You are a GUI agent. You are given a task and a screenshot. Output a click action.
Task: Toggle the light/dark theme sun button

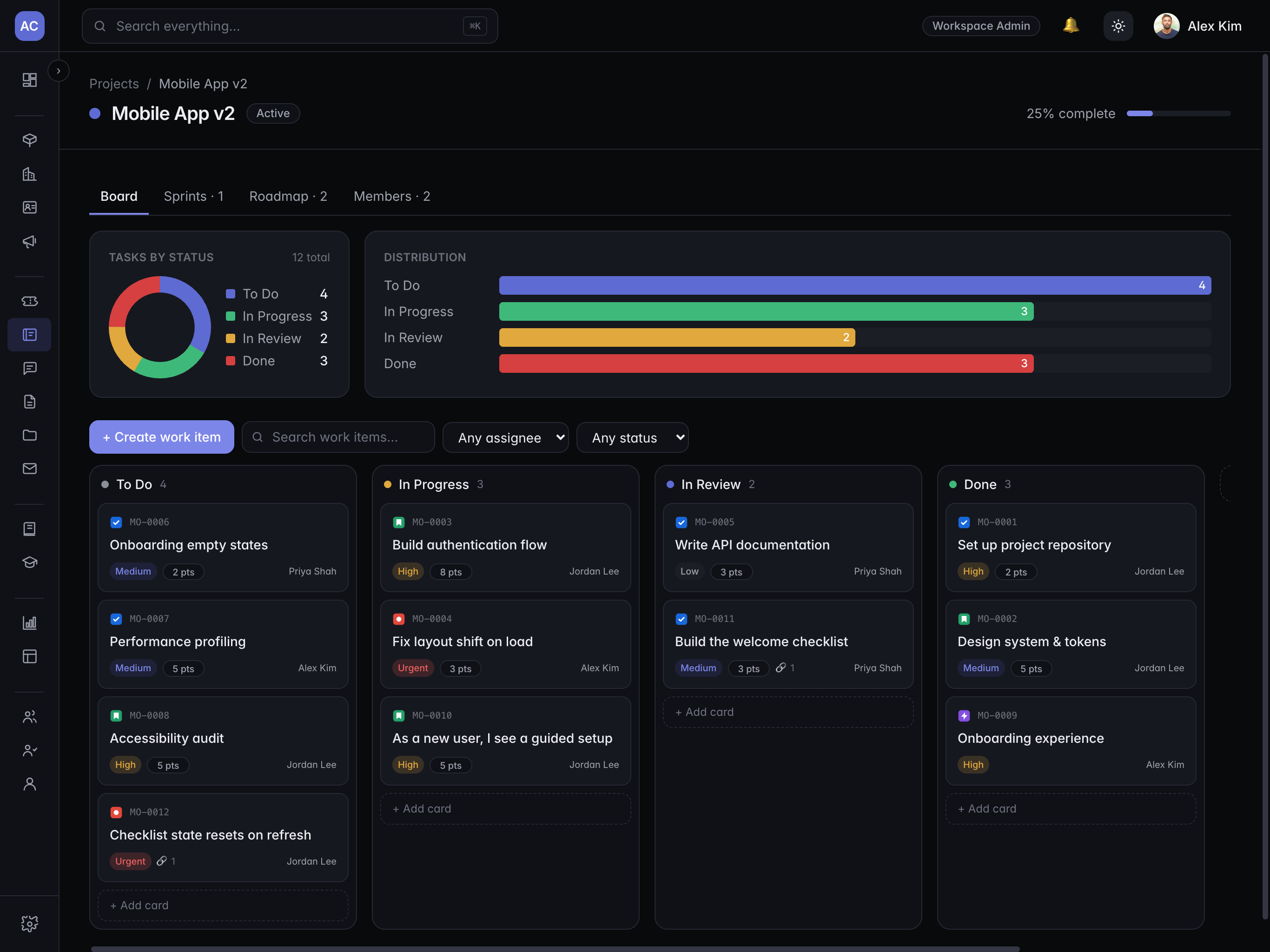pyautogui.click(x=1118, y=26)
